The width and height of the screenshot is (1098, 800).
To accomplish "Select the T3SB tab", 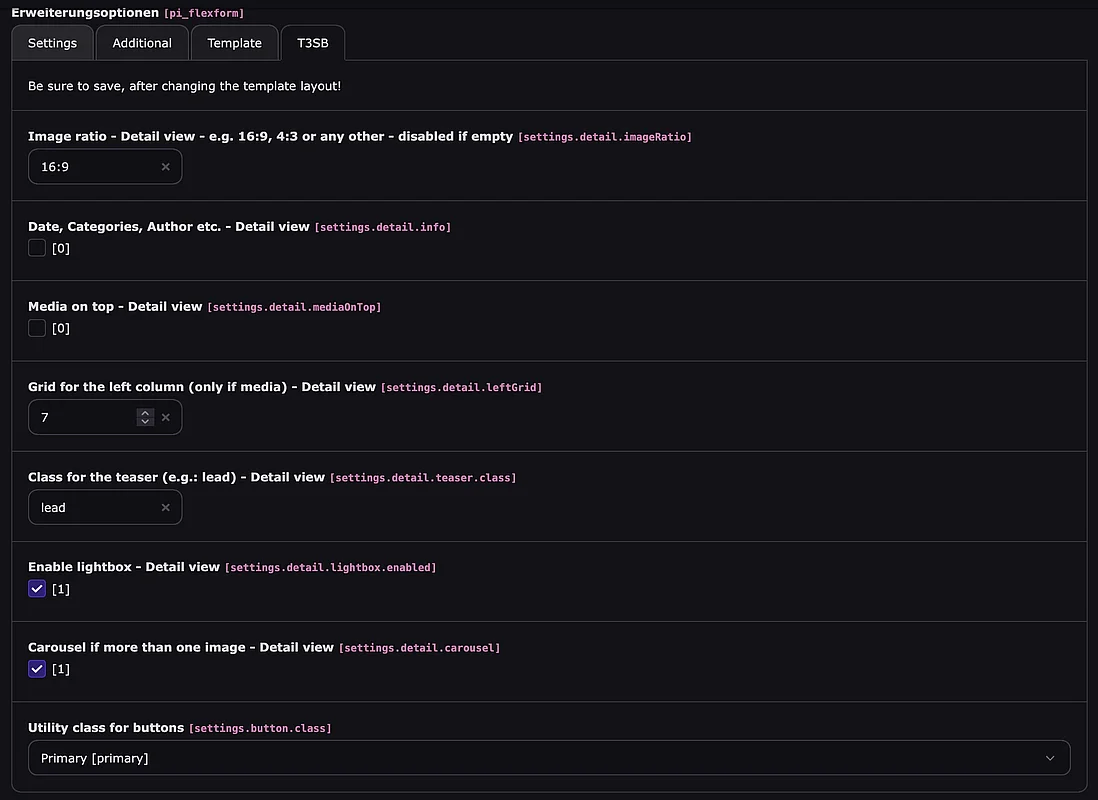I will tap(312, 43).
